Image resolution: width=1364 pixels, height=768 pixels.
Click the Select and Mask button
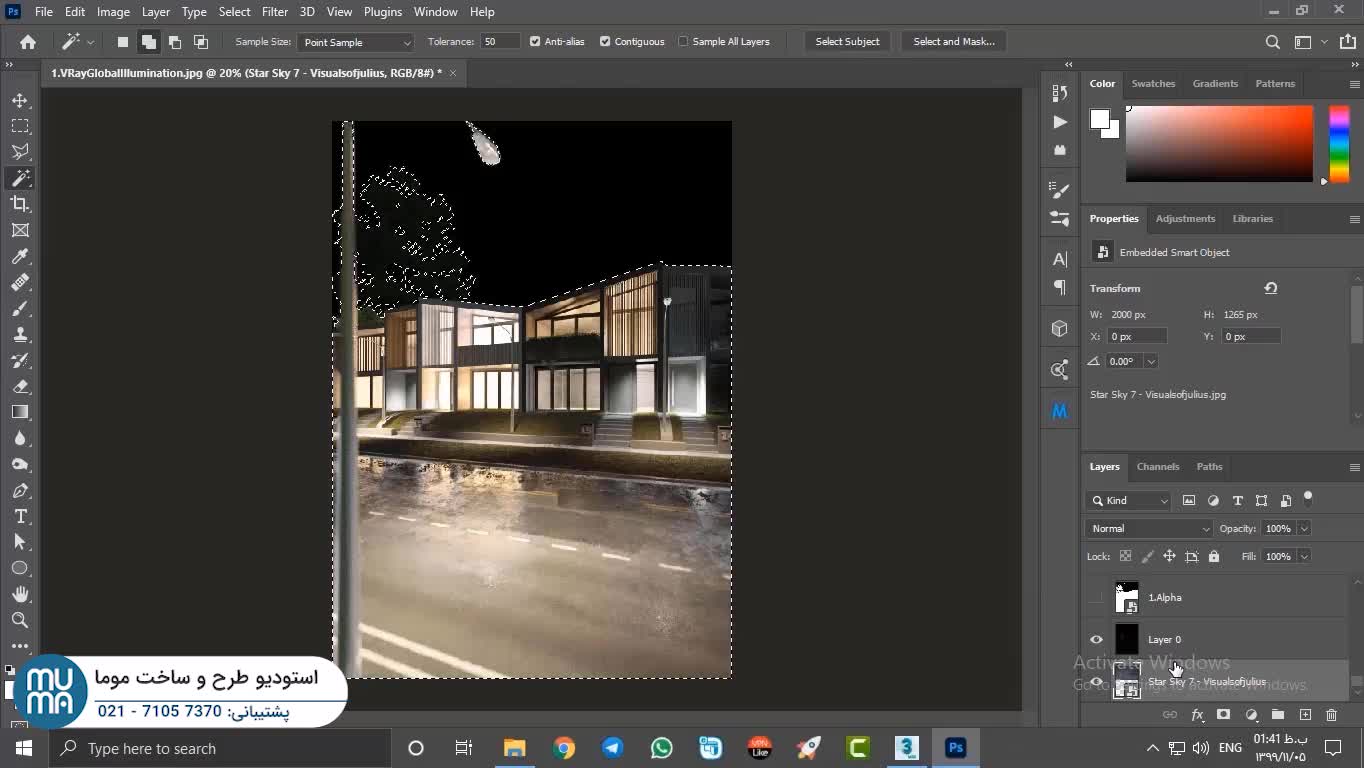pyautogui.click(x=953, y=42)
